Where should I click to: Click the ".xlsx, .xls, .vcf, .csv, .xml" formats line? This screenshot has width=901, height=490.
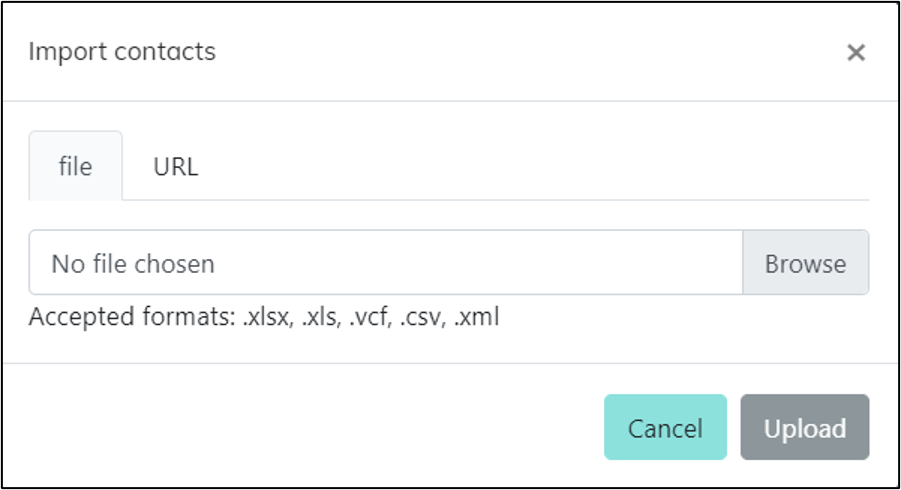[370, 318]
